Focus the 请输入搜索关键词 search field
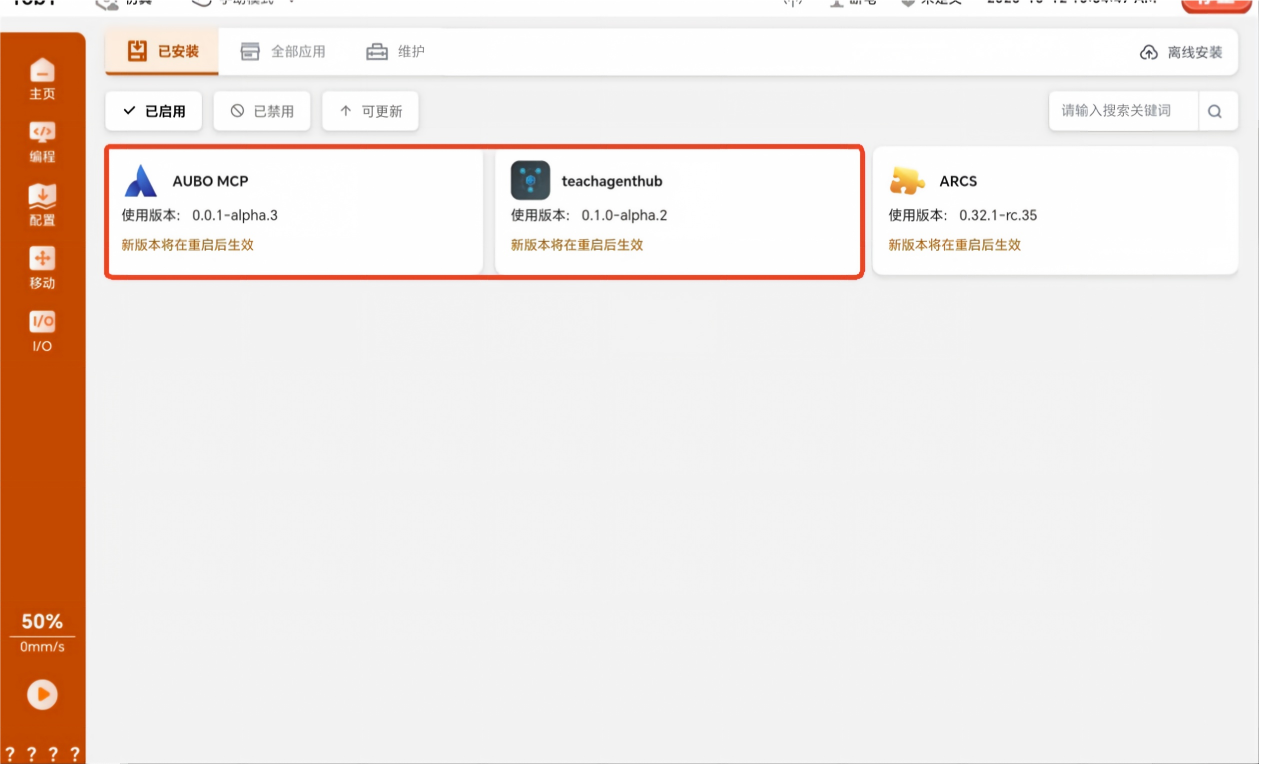Screen dimensions: 1261x765 coord(1124,111)
